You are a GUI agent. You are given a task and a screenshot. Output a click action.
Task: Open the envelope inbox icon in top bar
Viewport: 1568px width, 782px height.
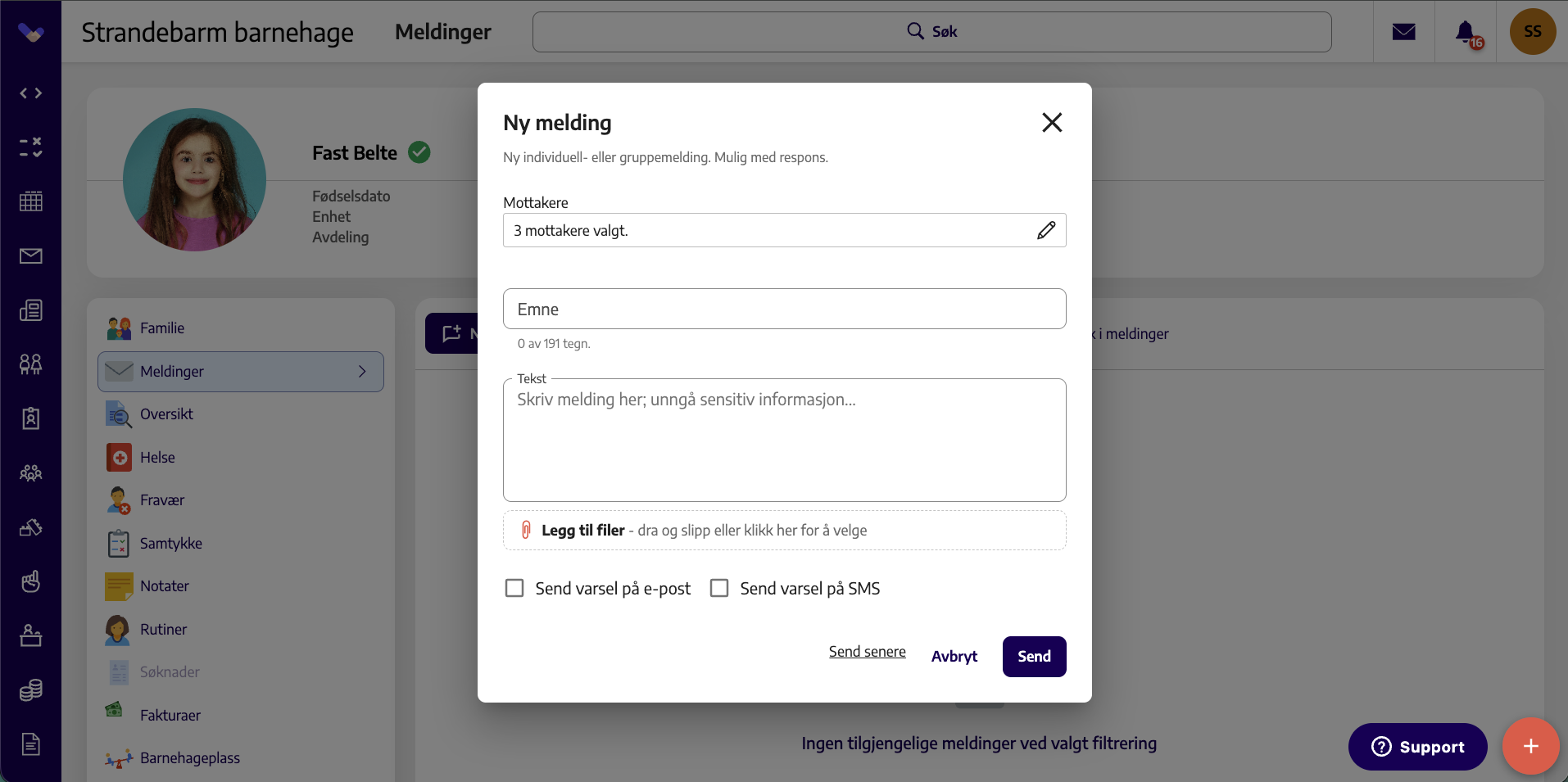coord(1403,32)
